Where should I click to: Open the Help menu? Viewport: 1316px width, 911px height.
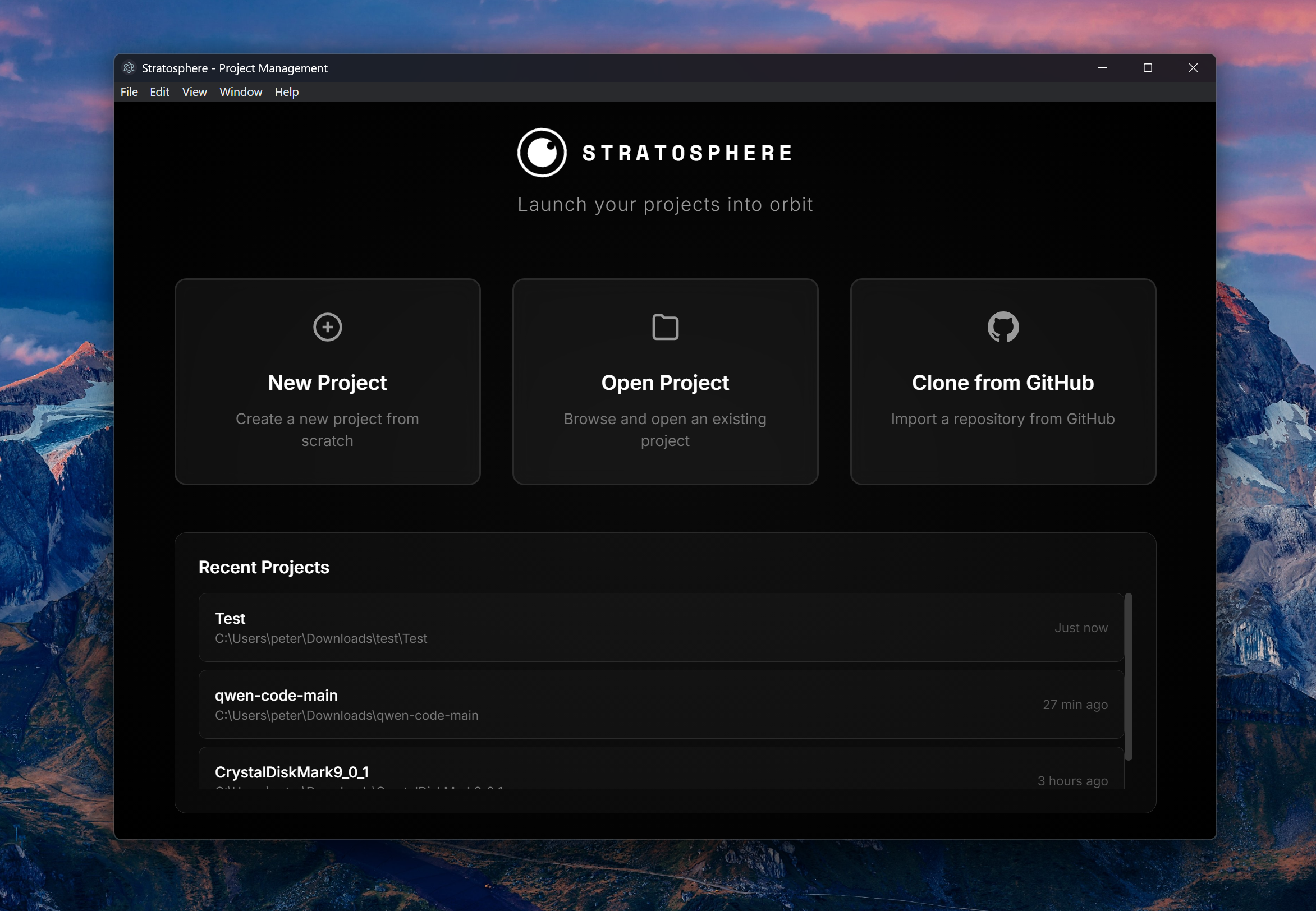click(286, 92)
